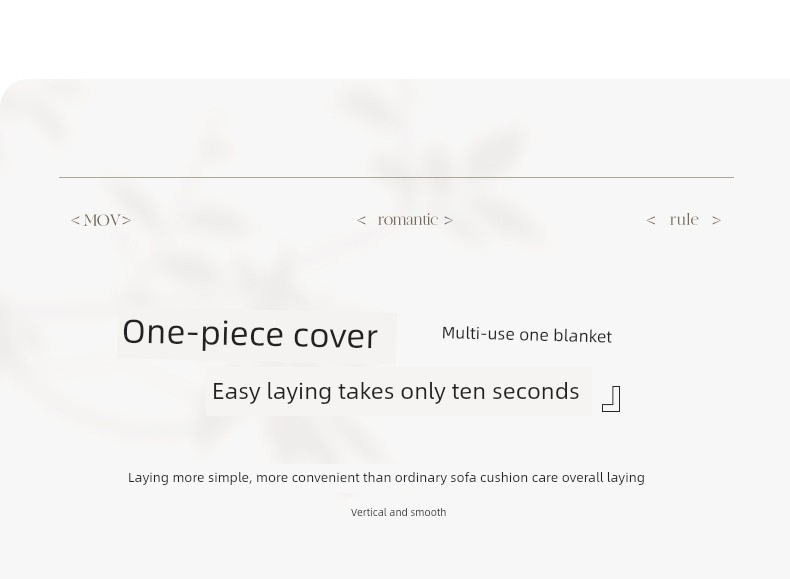Click left angle bracket before romantic
Screen dimensions: 790x579
[361, 220]
